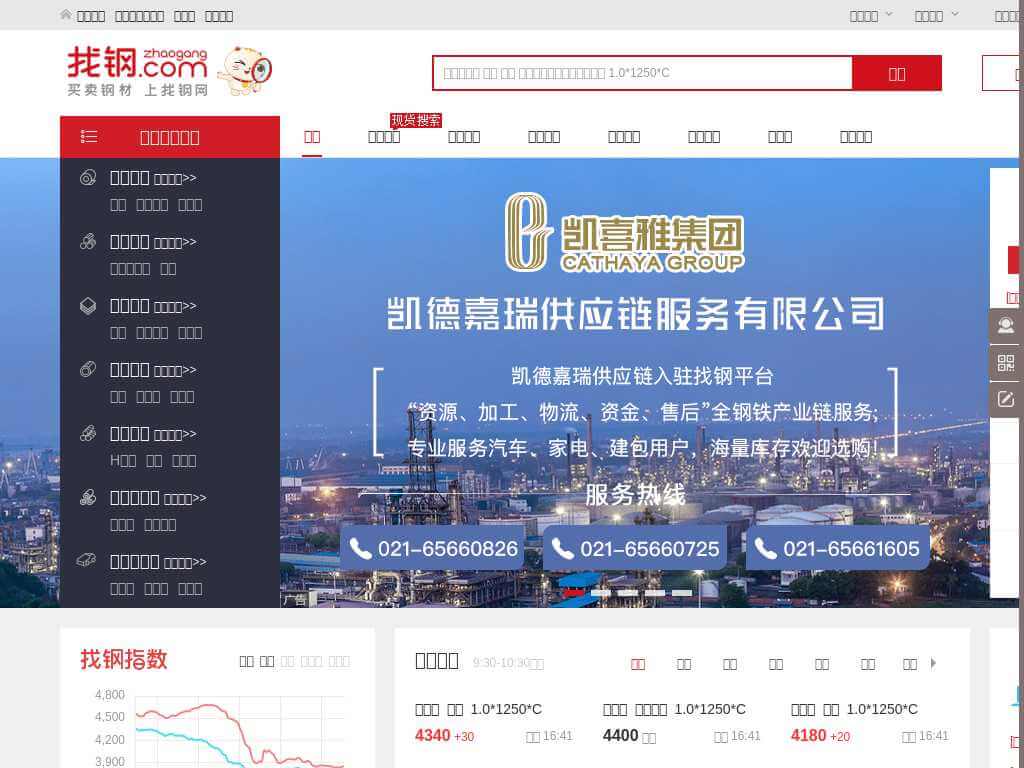
Task: Select the stacked plates category icon
Action: tap(88, 306)
